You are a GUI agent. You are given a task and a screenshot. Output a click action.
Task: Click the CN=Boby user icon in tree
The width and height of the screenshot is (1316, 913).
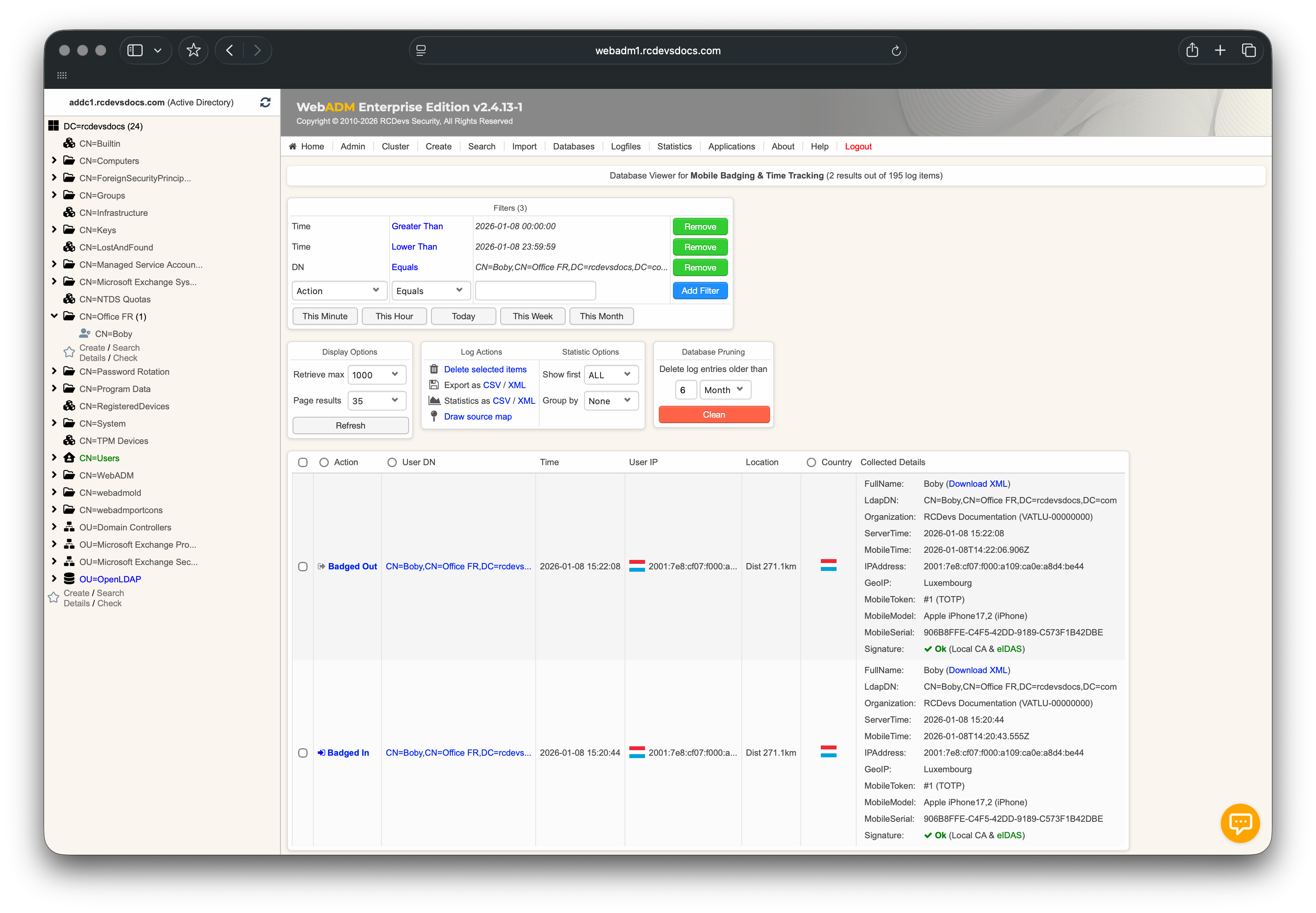click(85, 333)
